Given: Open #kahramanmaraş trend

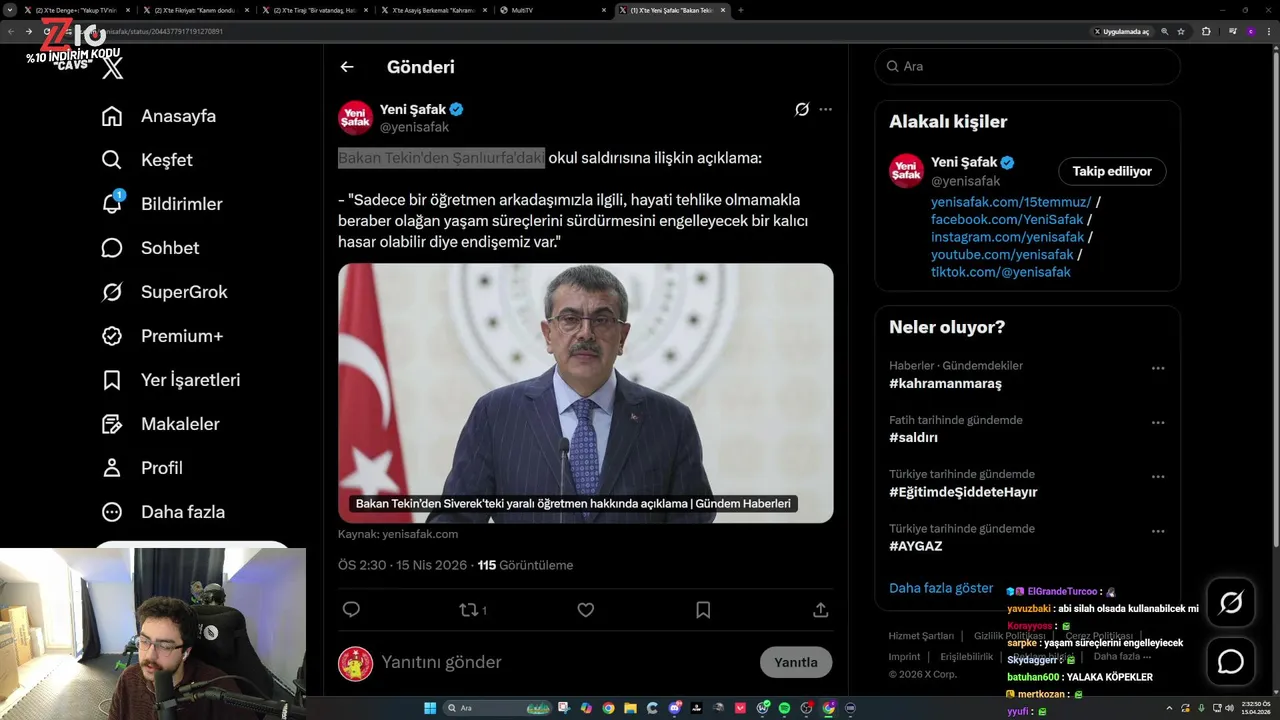Looking at the screenshot, I should (x=945, y=384).
